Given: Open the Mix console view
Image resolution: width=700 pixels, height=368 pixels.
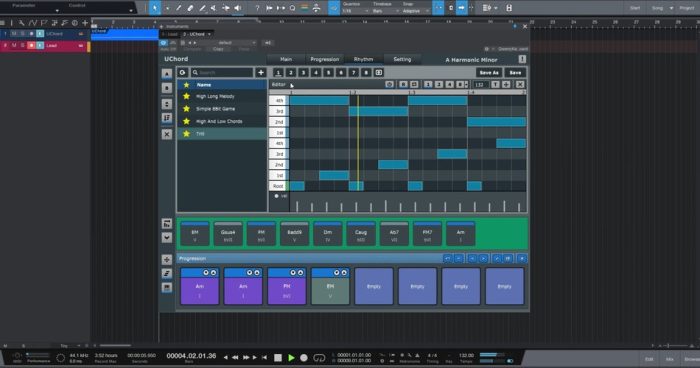Looking at the screenshot, I should coord(670,359).
